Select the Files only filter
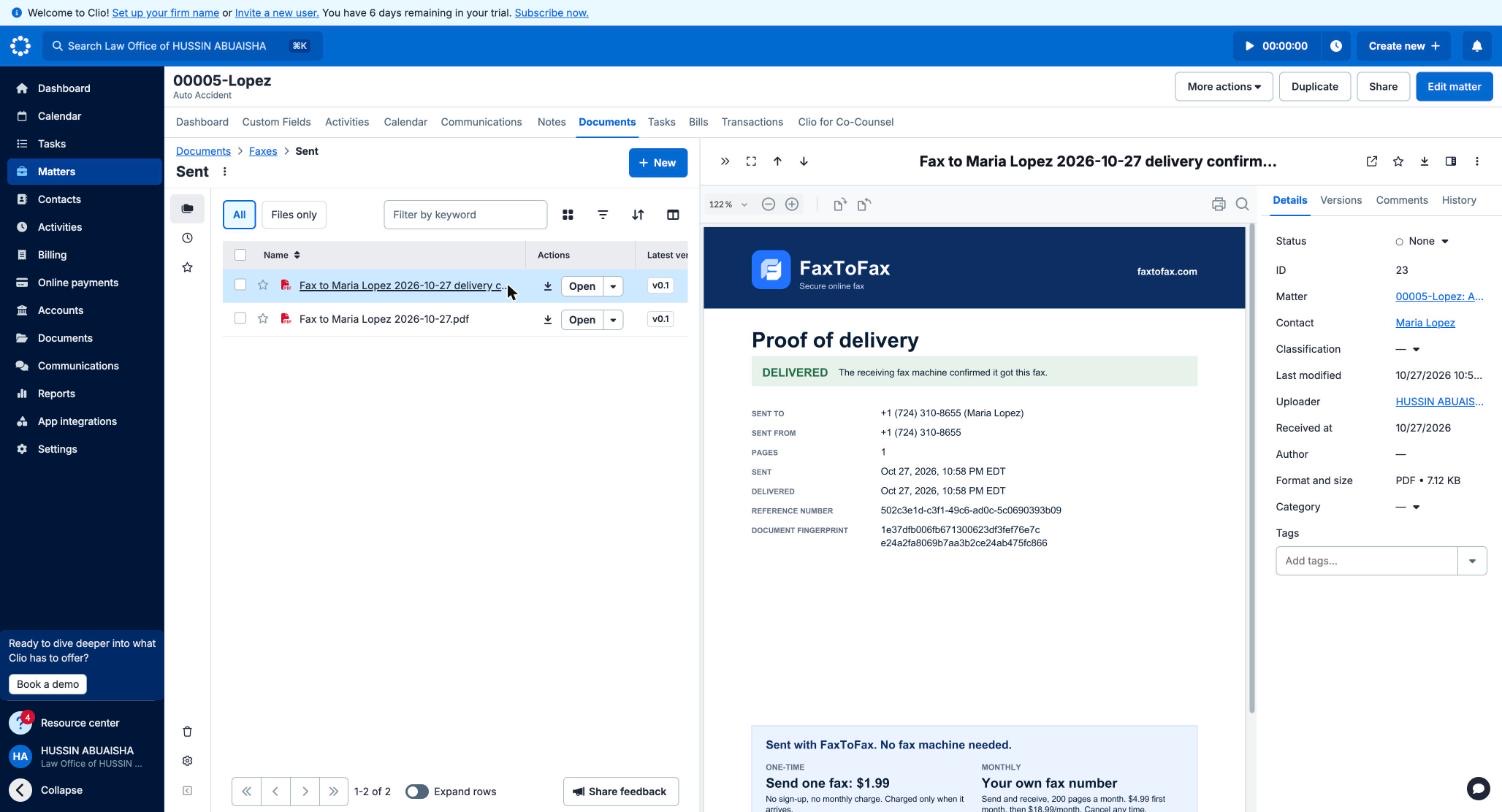 [294, 215]
